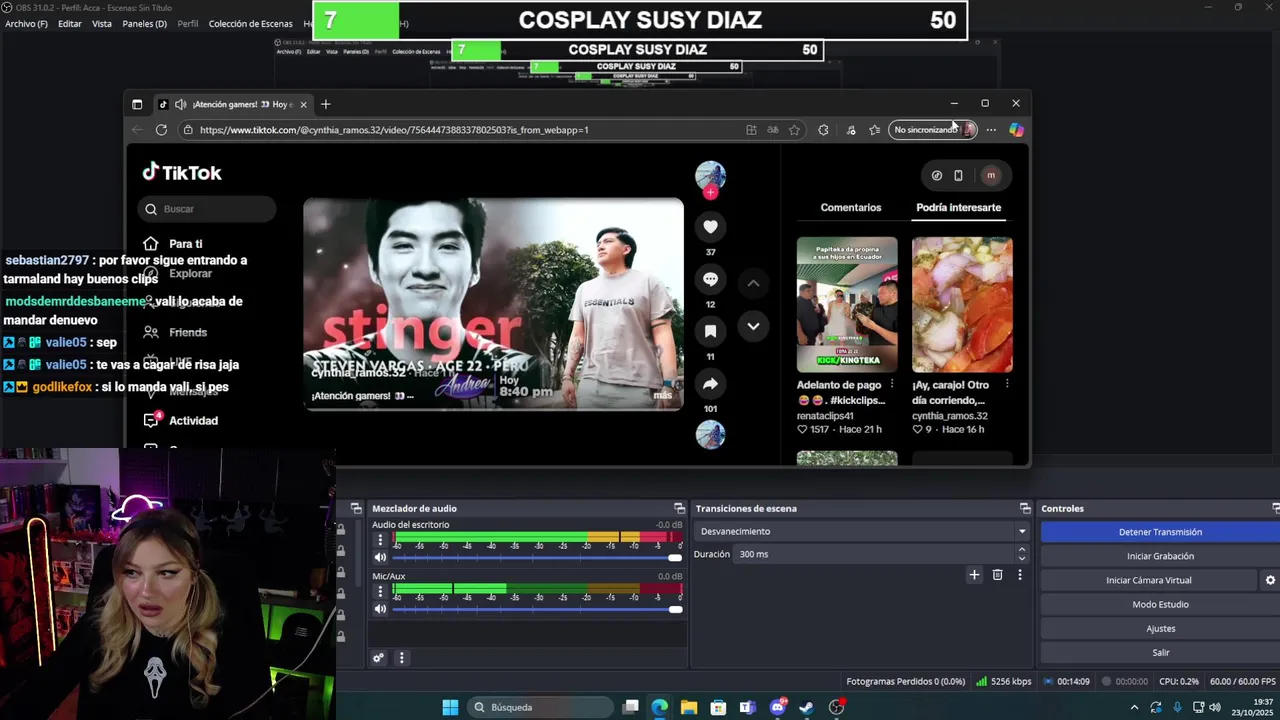Expand video description with más

[x=663, y=395]
